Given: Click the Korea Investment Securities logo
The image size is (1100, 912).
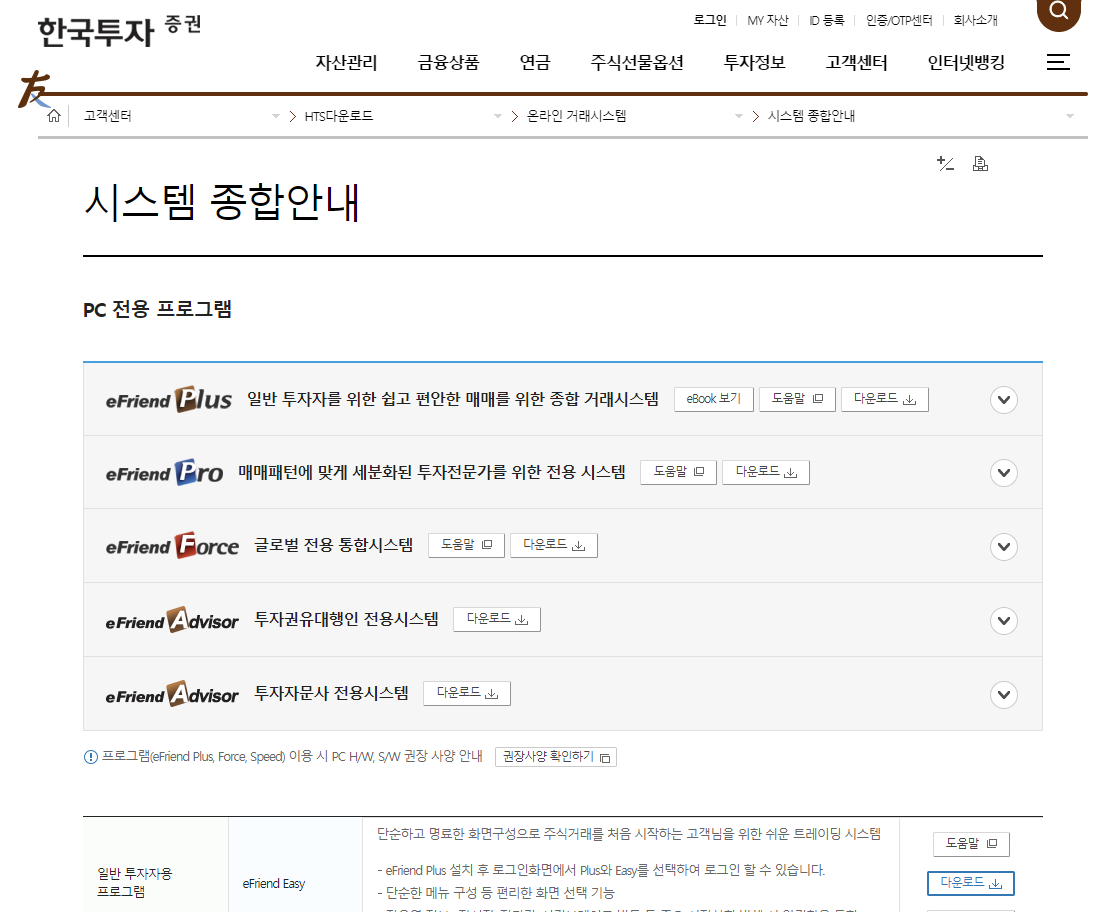Looking at the screenshot, I should click(x=119, y=32).
